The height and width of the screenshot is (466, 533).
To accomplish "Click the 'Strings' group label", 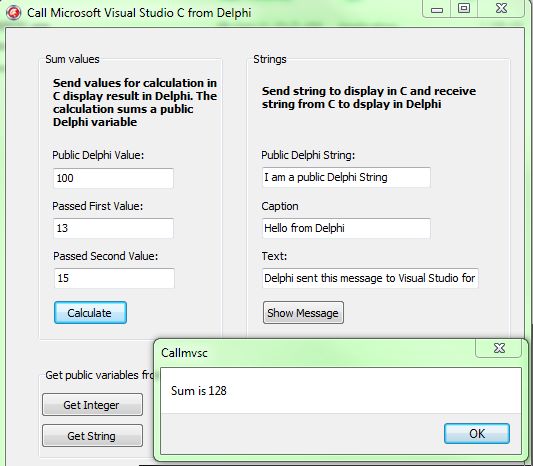I will (270, 59).
